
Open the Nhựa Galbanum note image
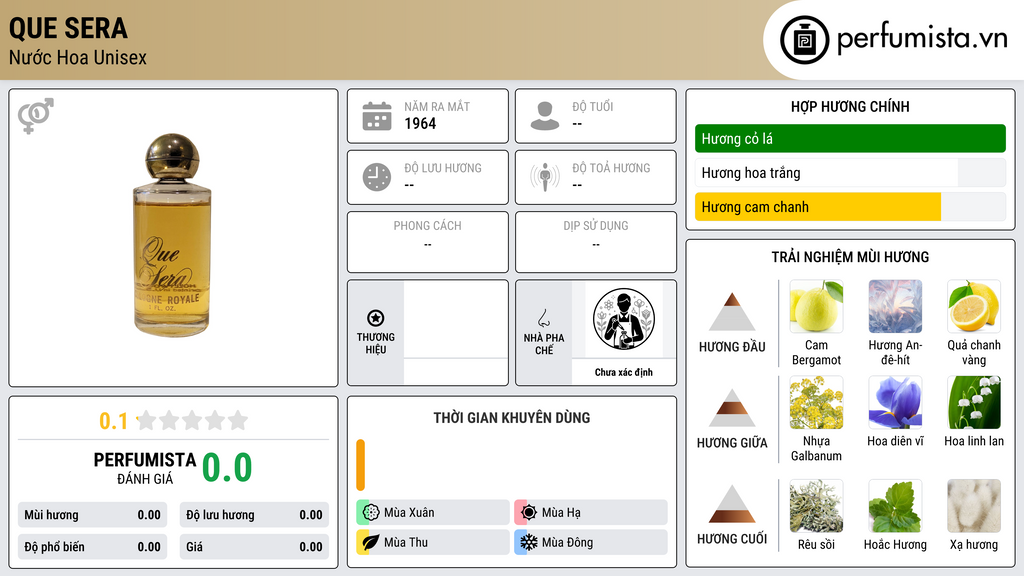click(x=816, y=402)
